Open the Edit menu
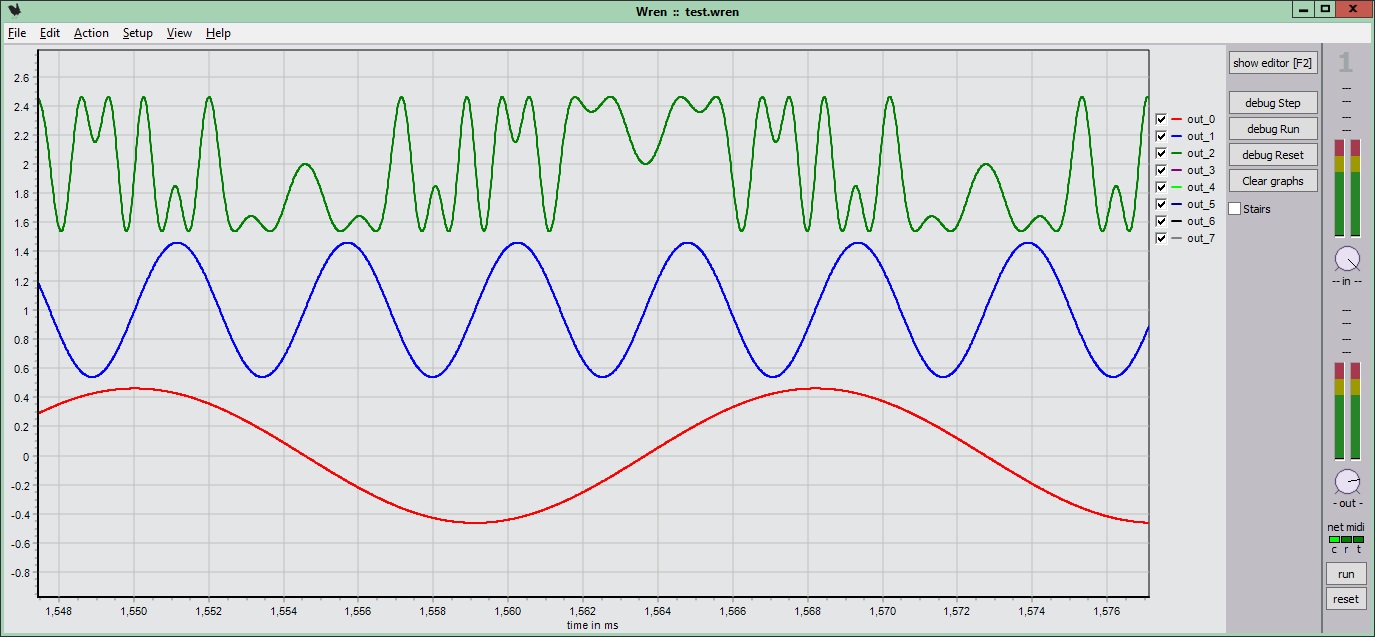 click(x=50, y=33)
